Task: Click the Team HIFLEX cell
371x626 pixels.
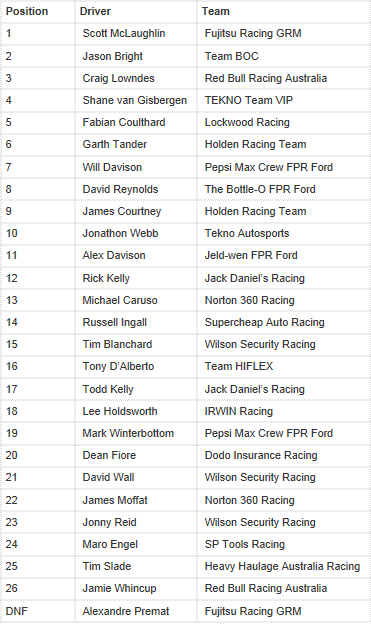Action: [x=283, y=366]
